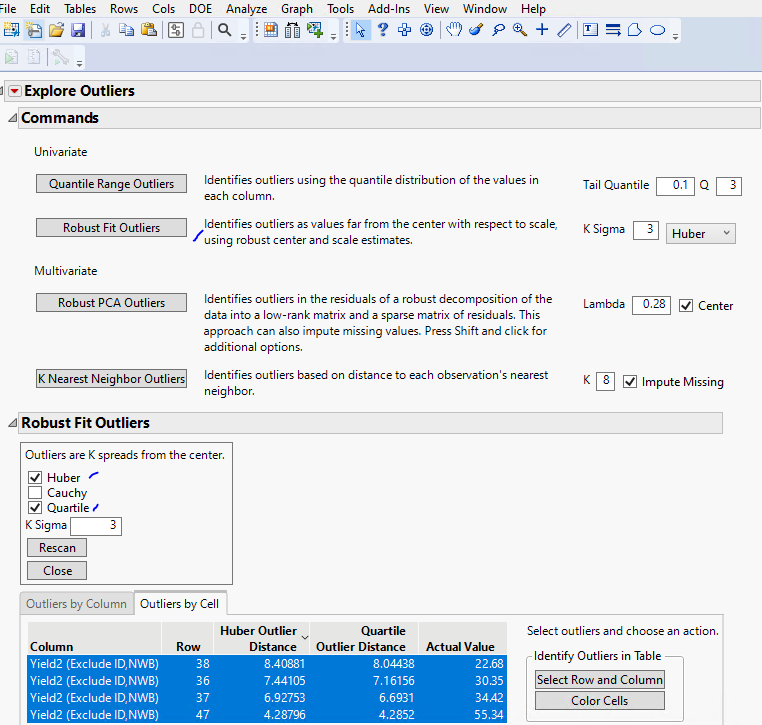Open the Tables menu
762x725 pixels.
pyautogui.click(x=80, y=9)
